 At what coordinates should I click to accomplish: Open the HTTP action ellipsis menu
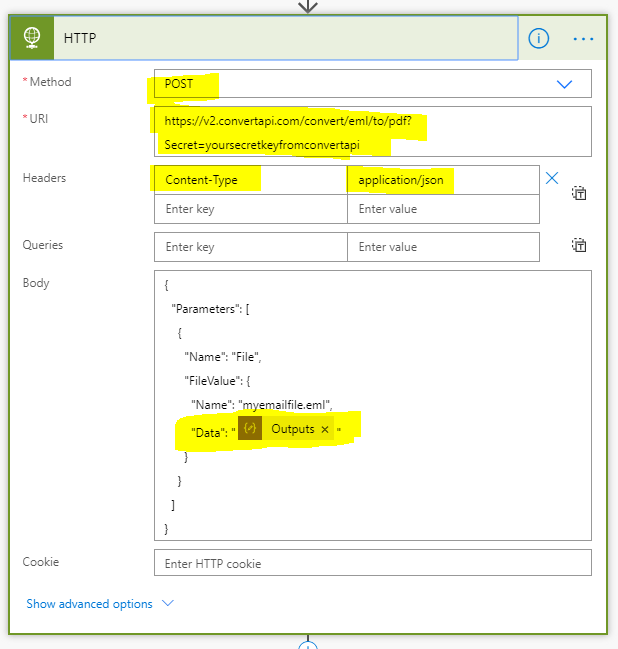click(x=584, y=39)
